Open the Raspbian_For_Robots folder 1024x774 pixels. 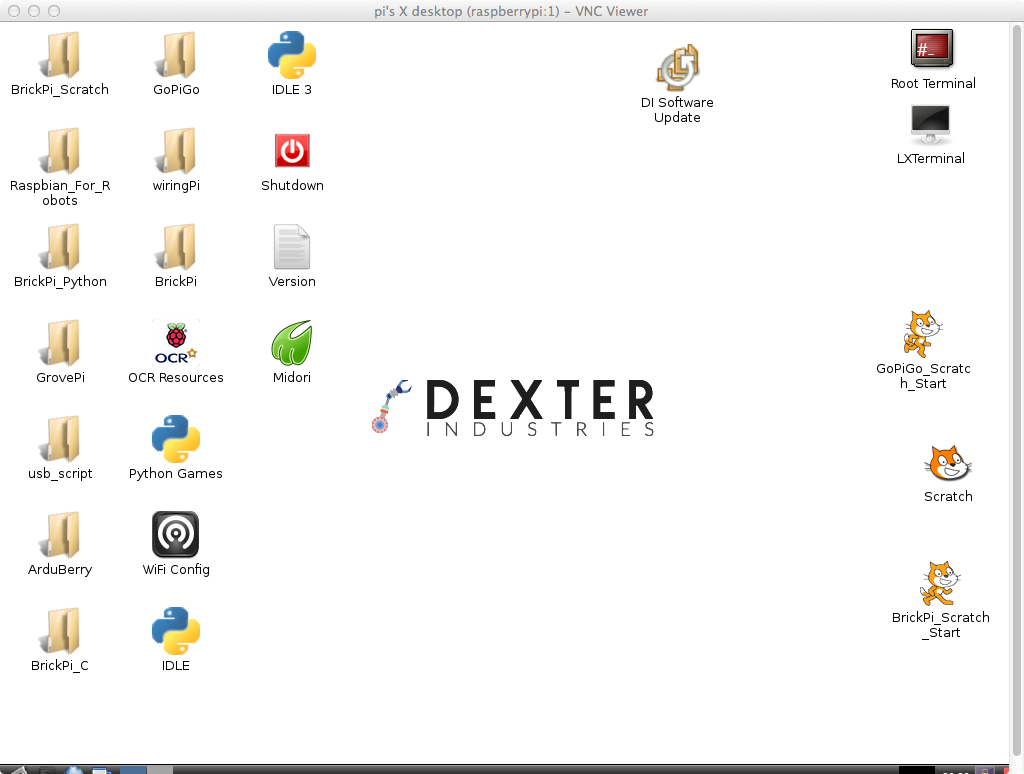pyautogui.click(x=61, y=152)
